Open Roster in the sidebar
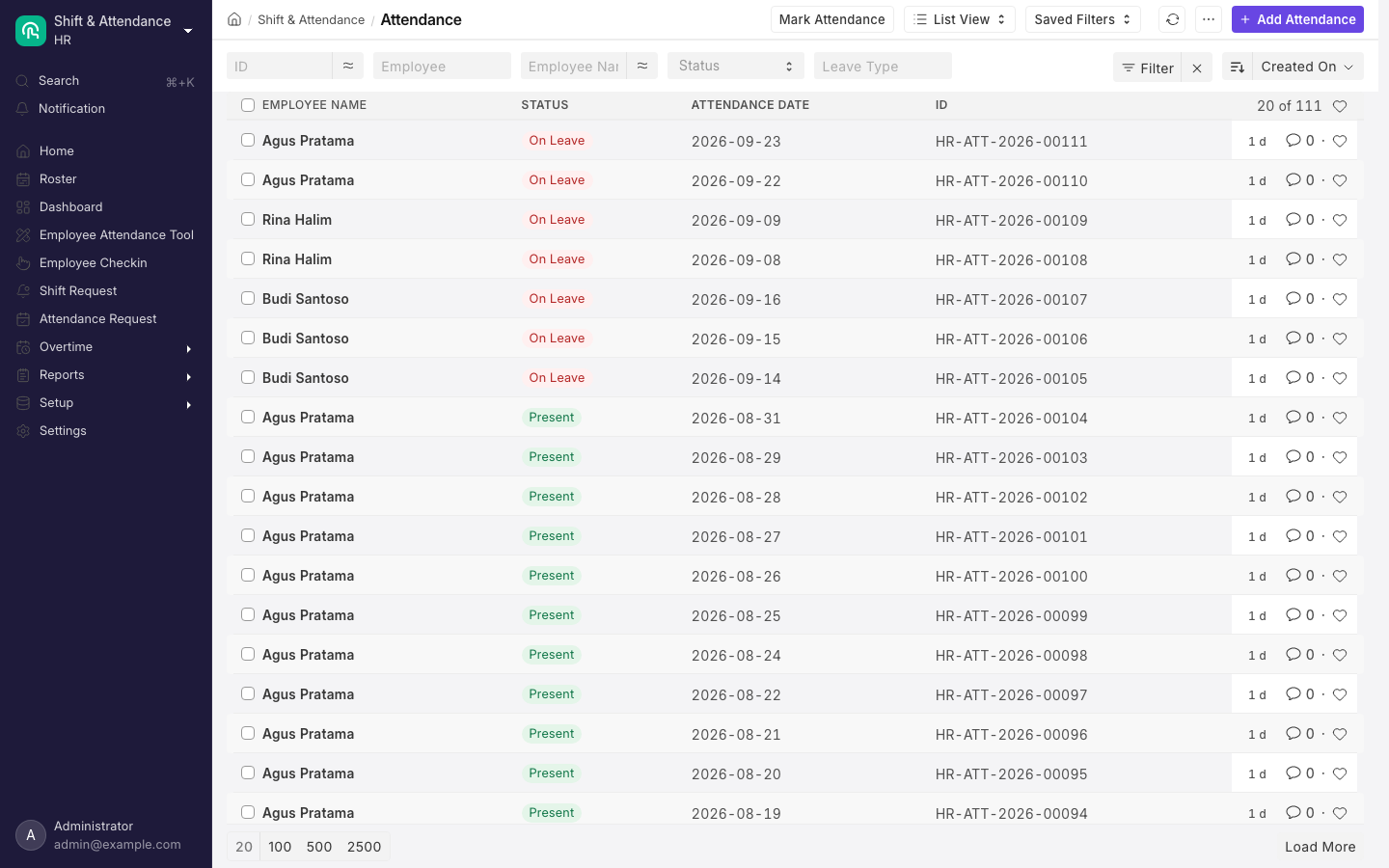The width and height of the screenshot is (1389, 868). point(106,179)
